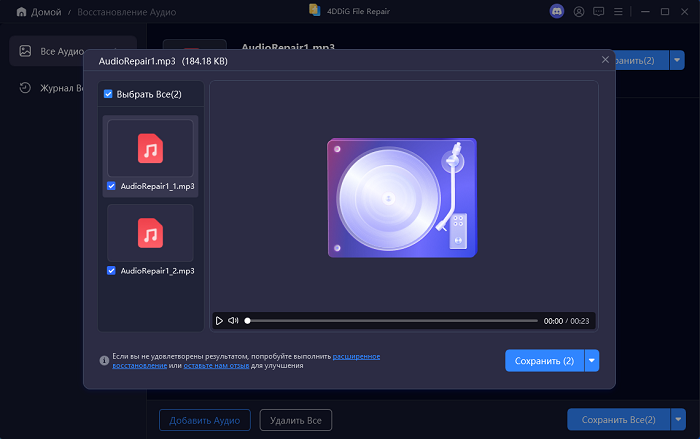The width and height of the screenshot is (700, 439).
Task: Click the Удалить Все button
Action: click(x=296, y=420)
